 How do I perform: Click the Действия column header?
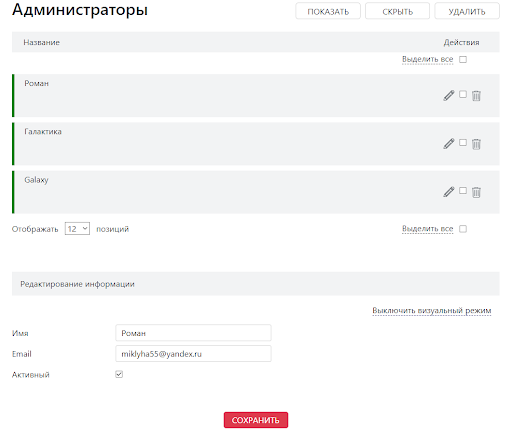[x=461, y=42]
